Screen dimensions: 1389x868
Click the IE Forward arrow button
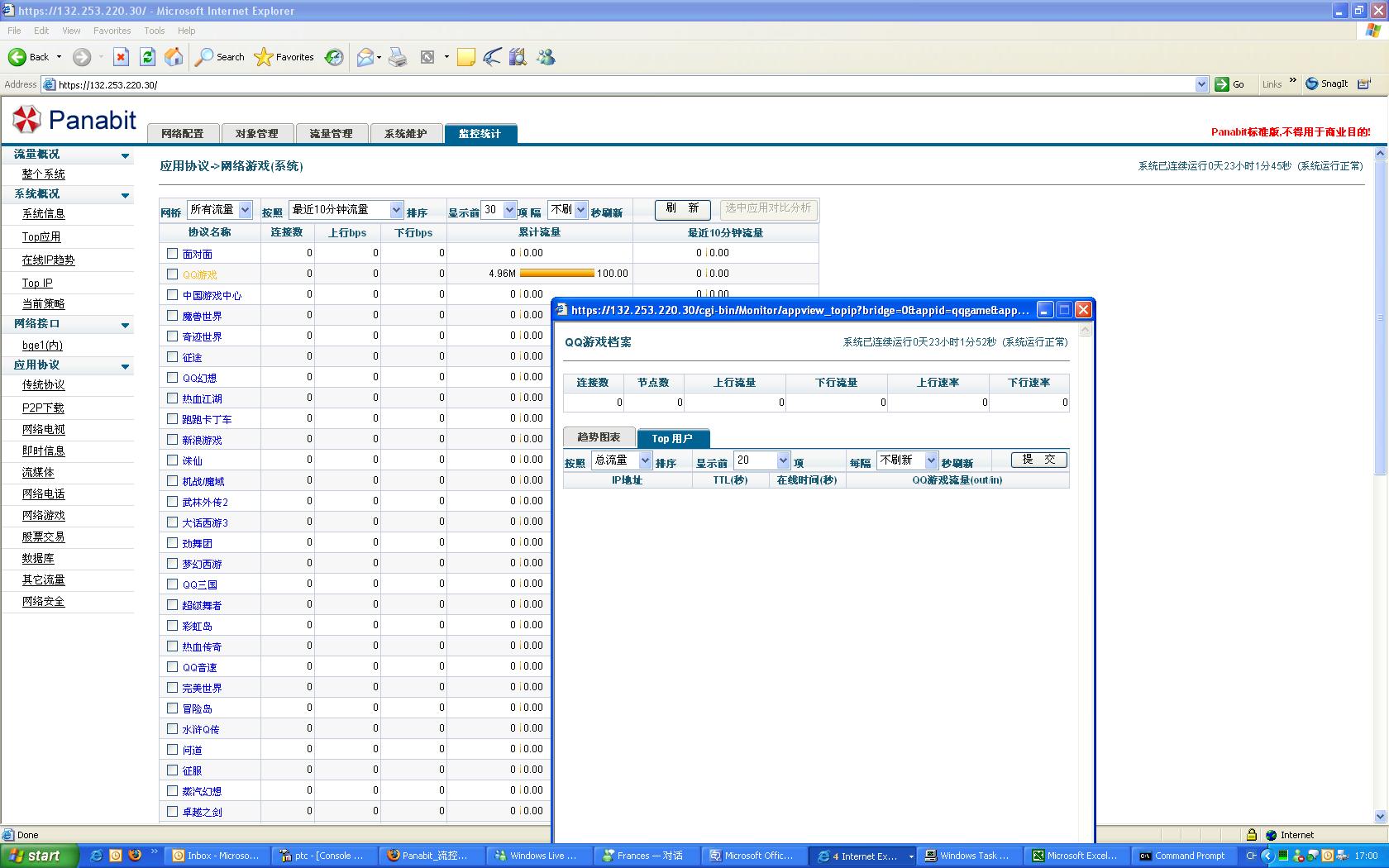point(82,57)
